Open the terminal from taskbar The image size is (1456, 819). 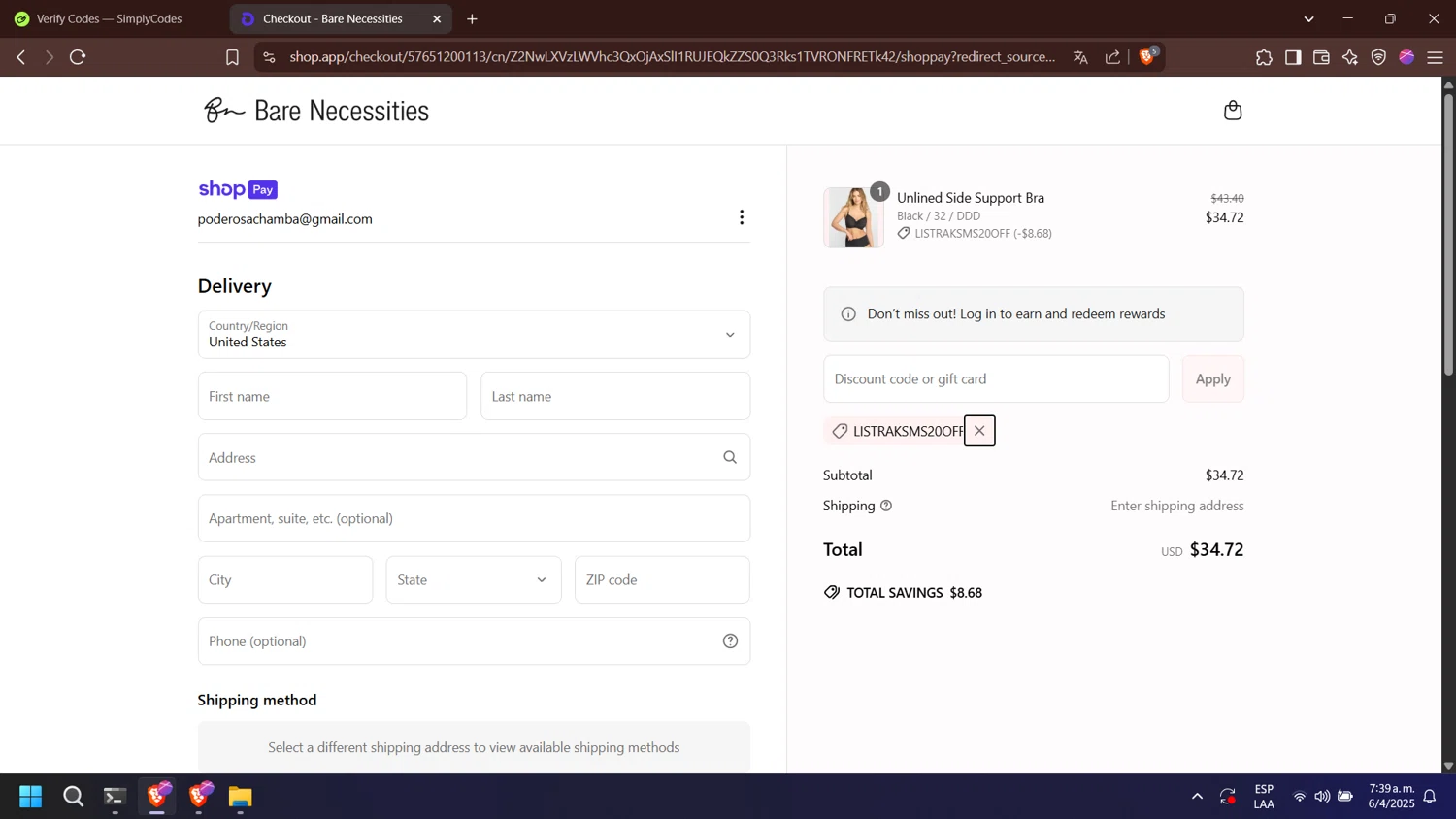click(x=116, y=797)
